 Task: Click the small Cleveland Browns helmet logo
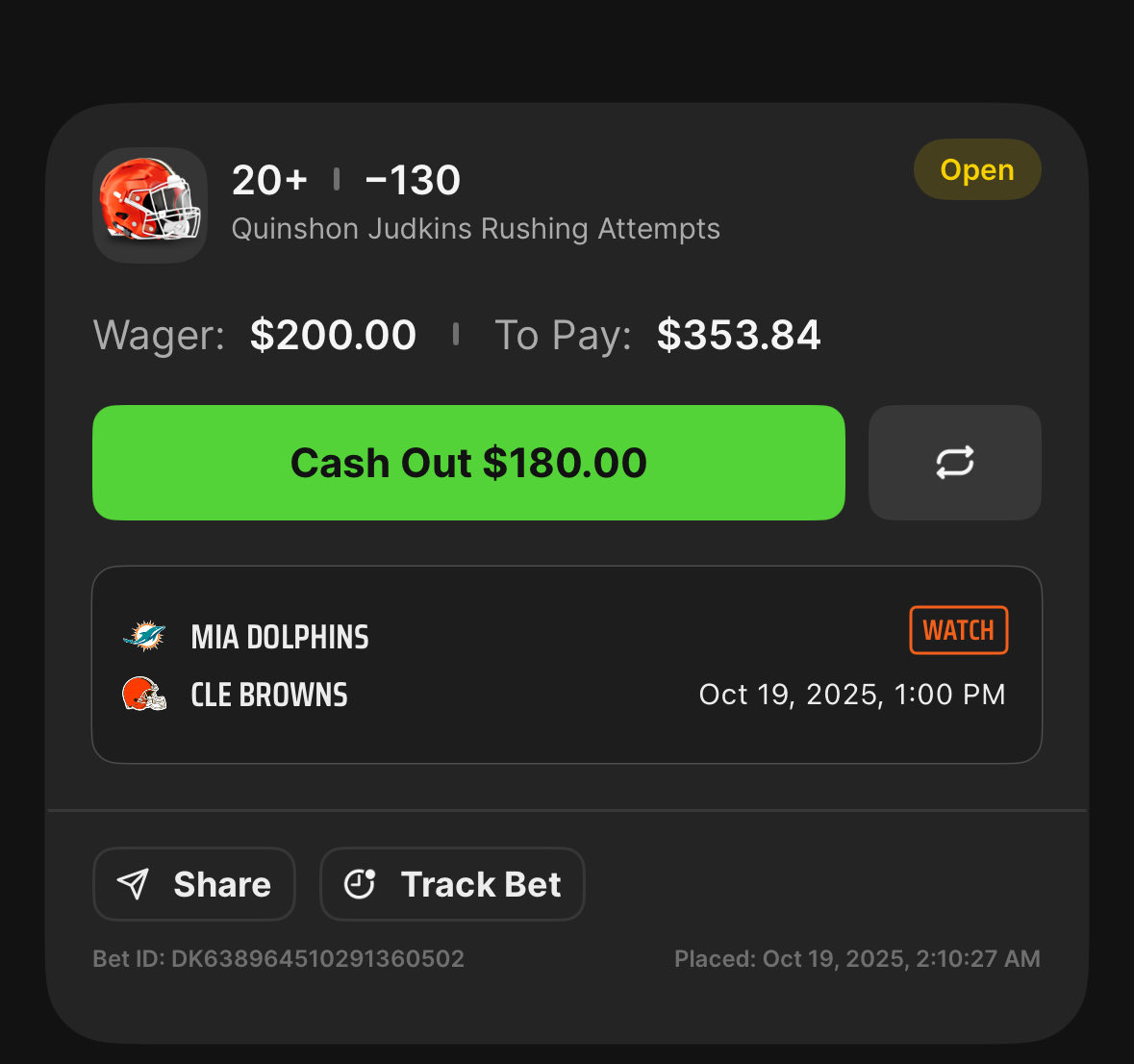[x=144, y=695]
